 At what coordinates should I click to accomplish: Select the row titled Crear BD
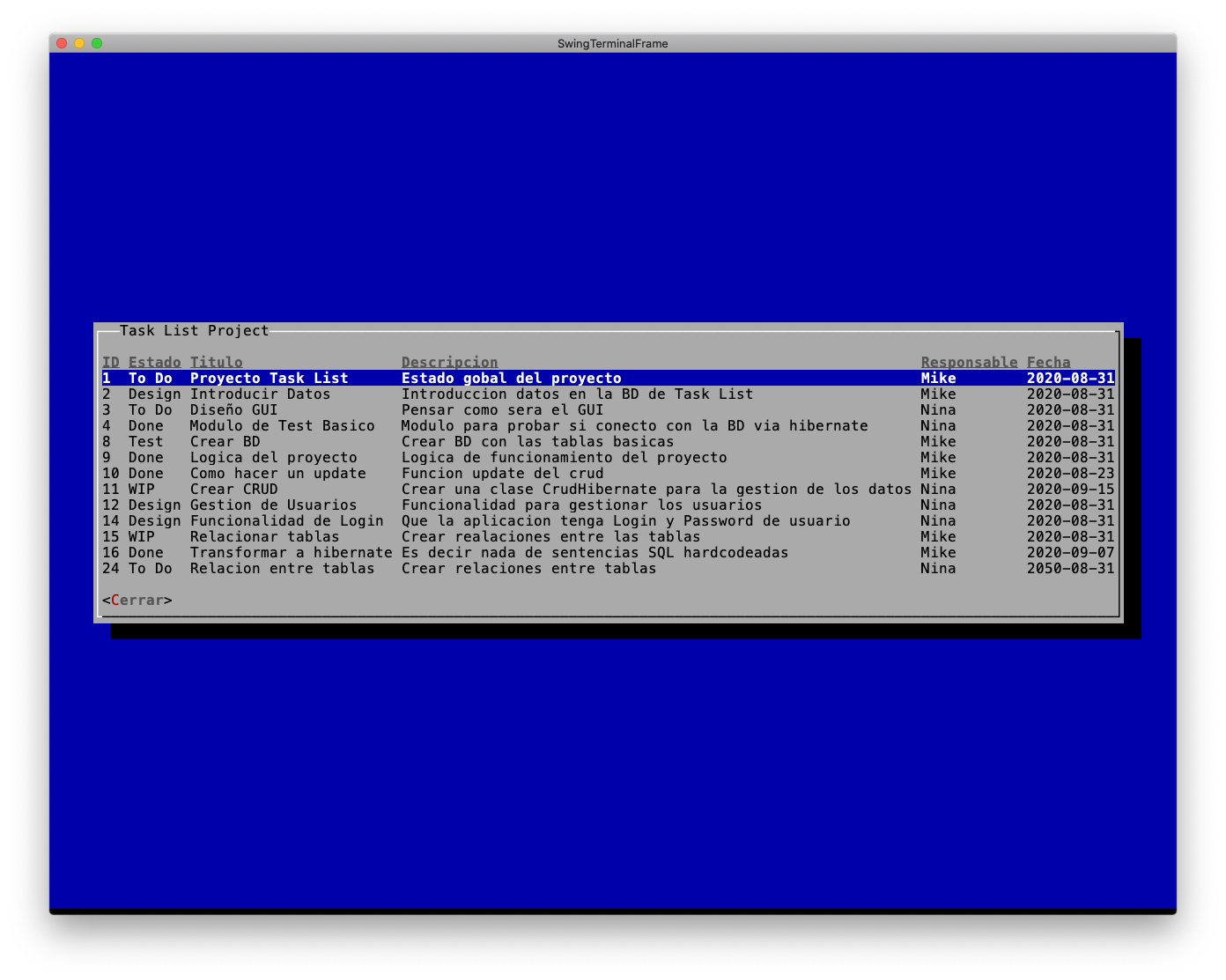[609, 442]
